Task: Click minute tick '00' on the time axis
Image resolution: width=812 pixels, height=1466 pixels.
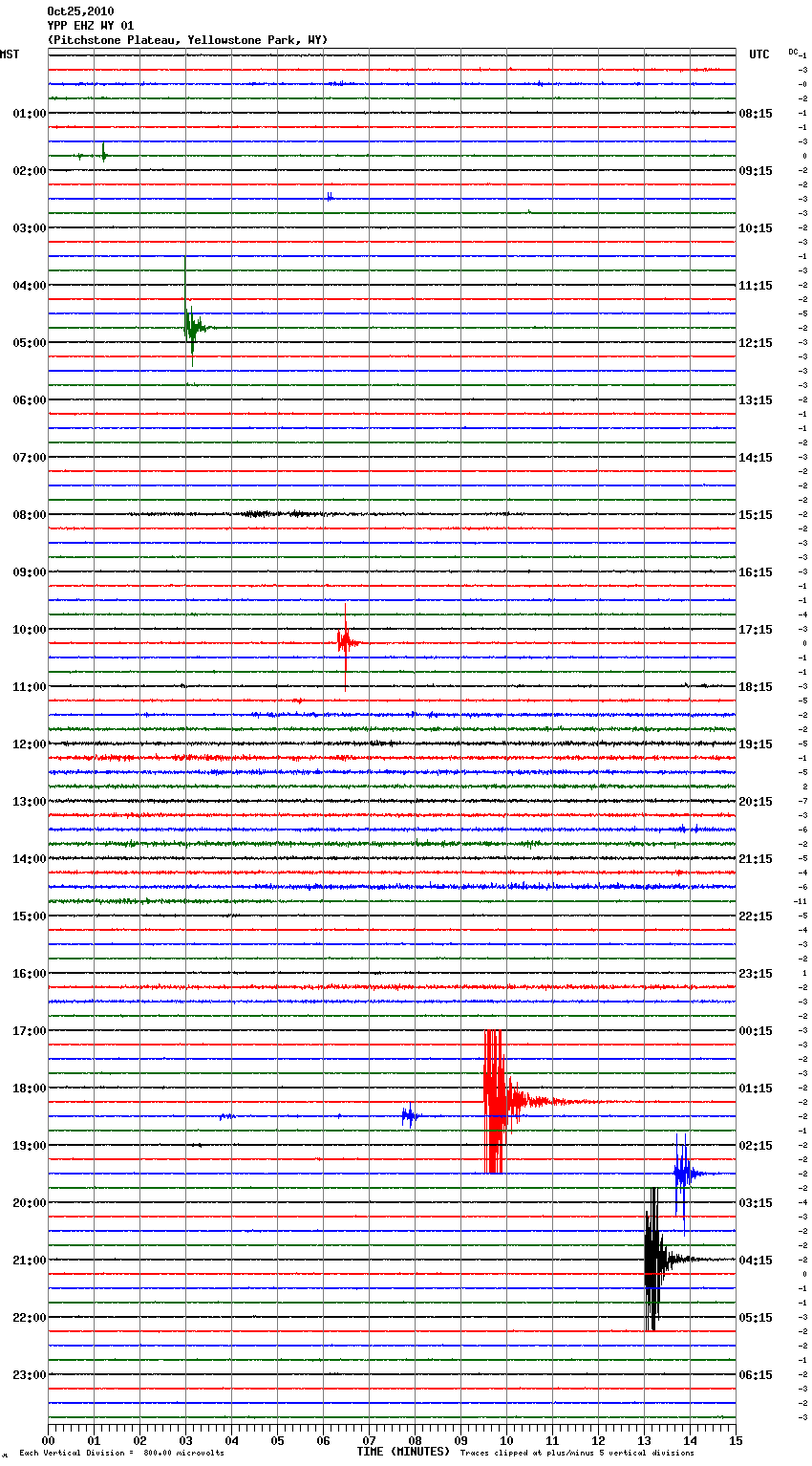Action: (48, 1440)
